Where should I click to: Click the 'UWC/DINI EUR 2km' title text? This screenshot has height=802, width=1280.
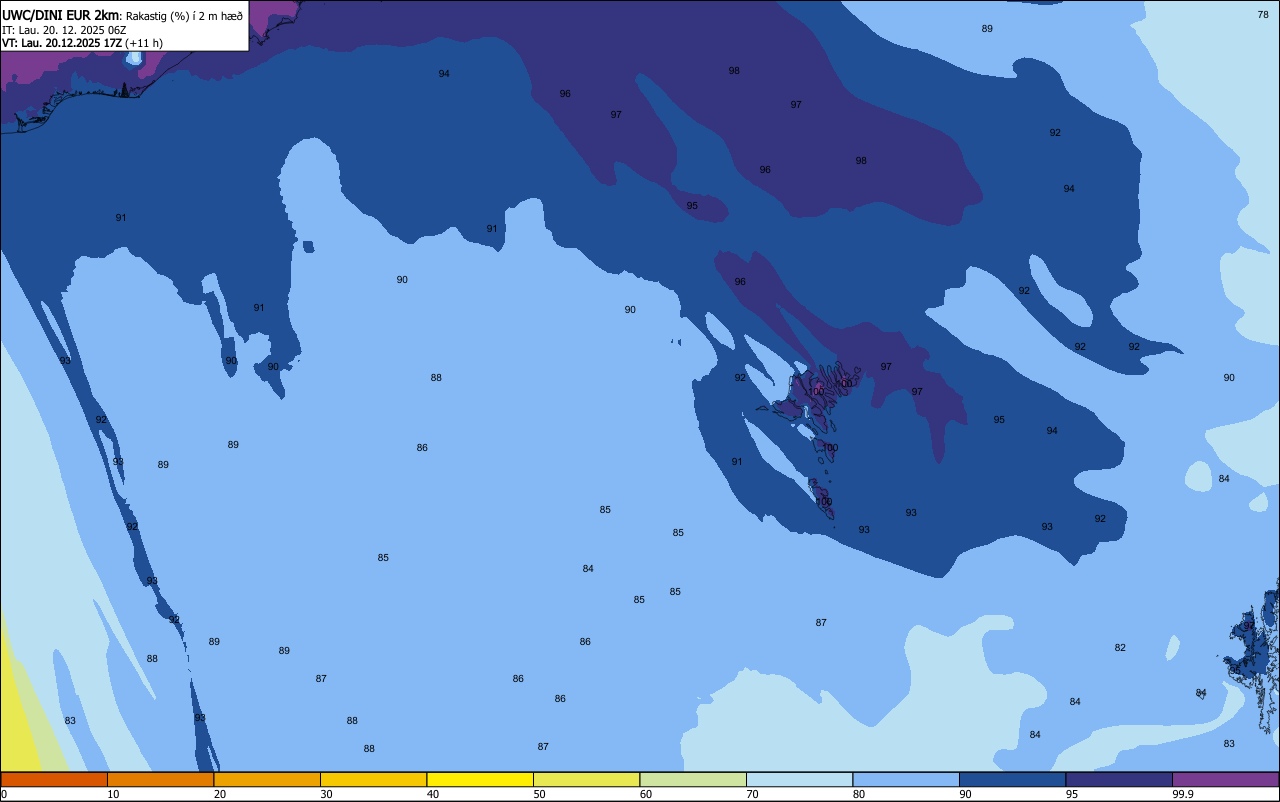tap(61, 15)
